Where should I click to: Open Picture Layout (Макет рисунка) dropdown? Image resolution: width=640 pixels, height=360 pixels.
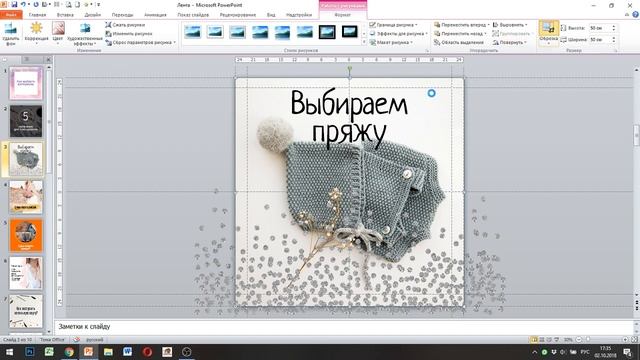[x=391, y=42]
